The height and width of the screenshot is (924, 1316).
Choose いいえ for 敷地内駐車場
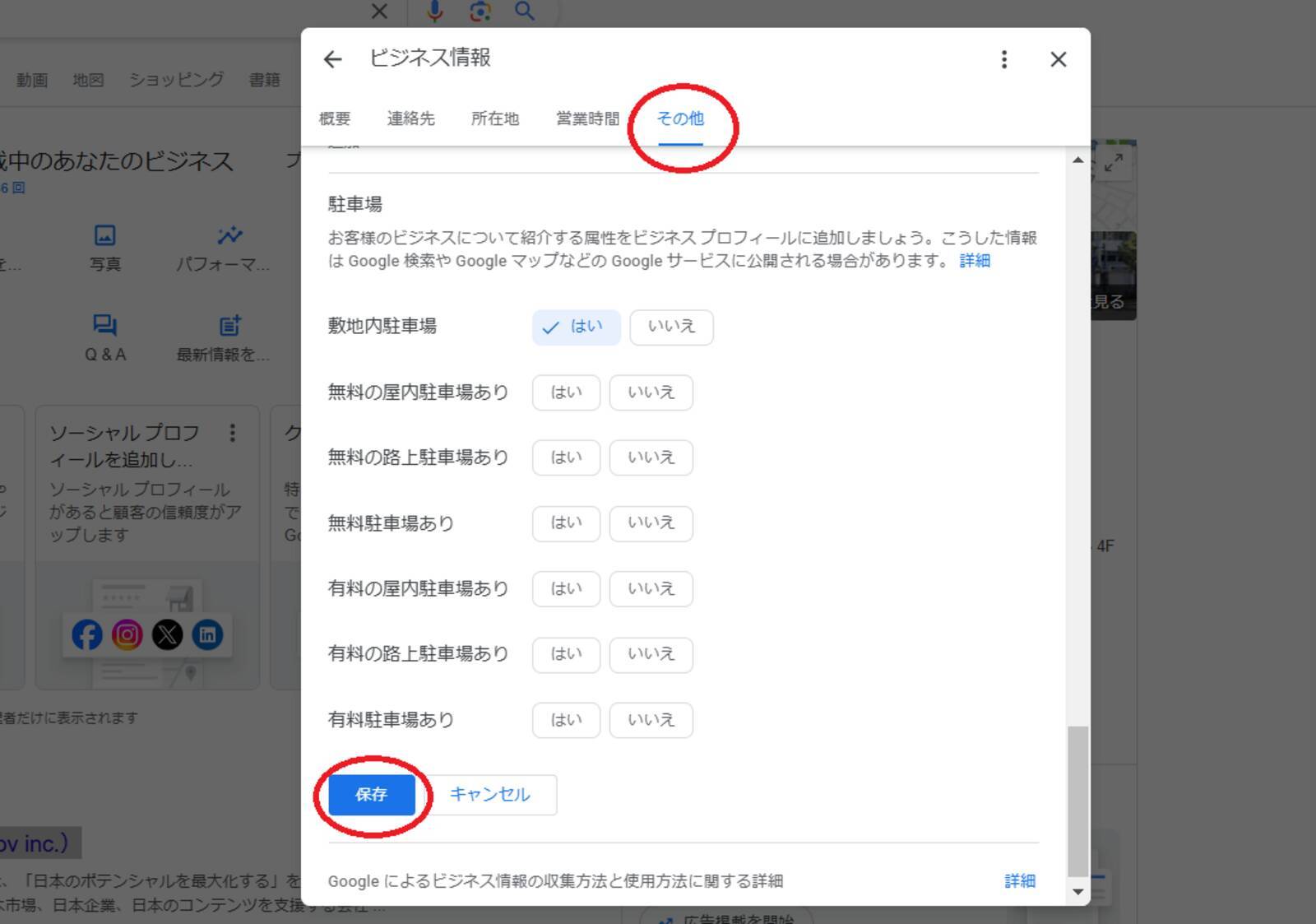click(671, 327)
